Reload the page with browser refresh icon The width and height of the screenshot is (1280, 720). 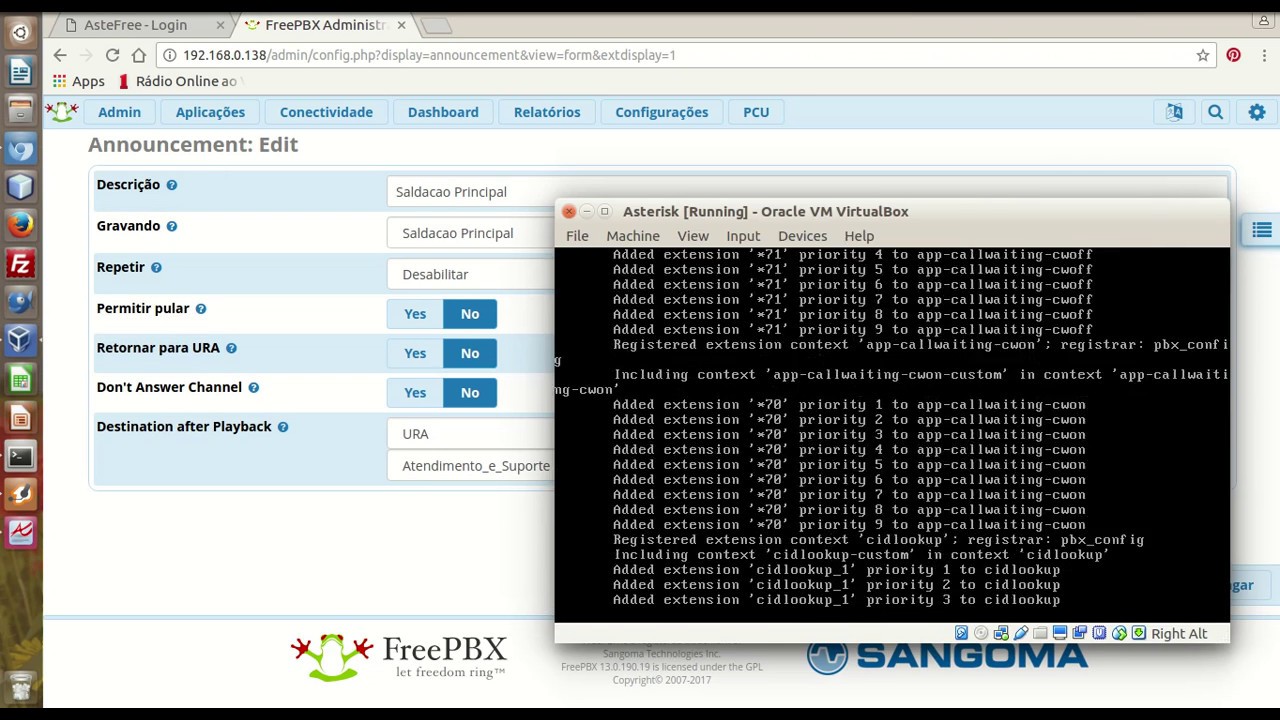112,55
